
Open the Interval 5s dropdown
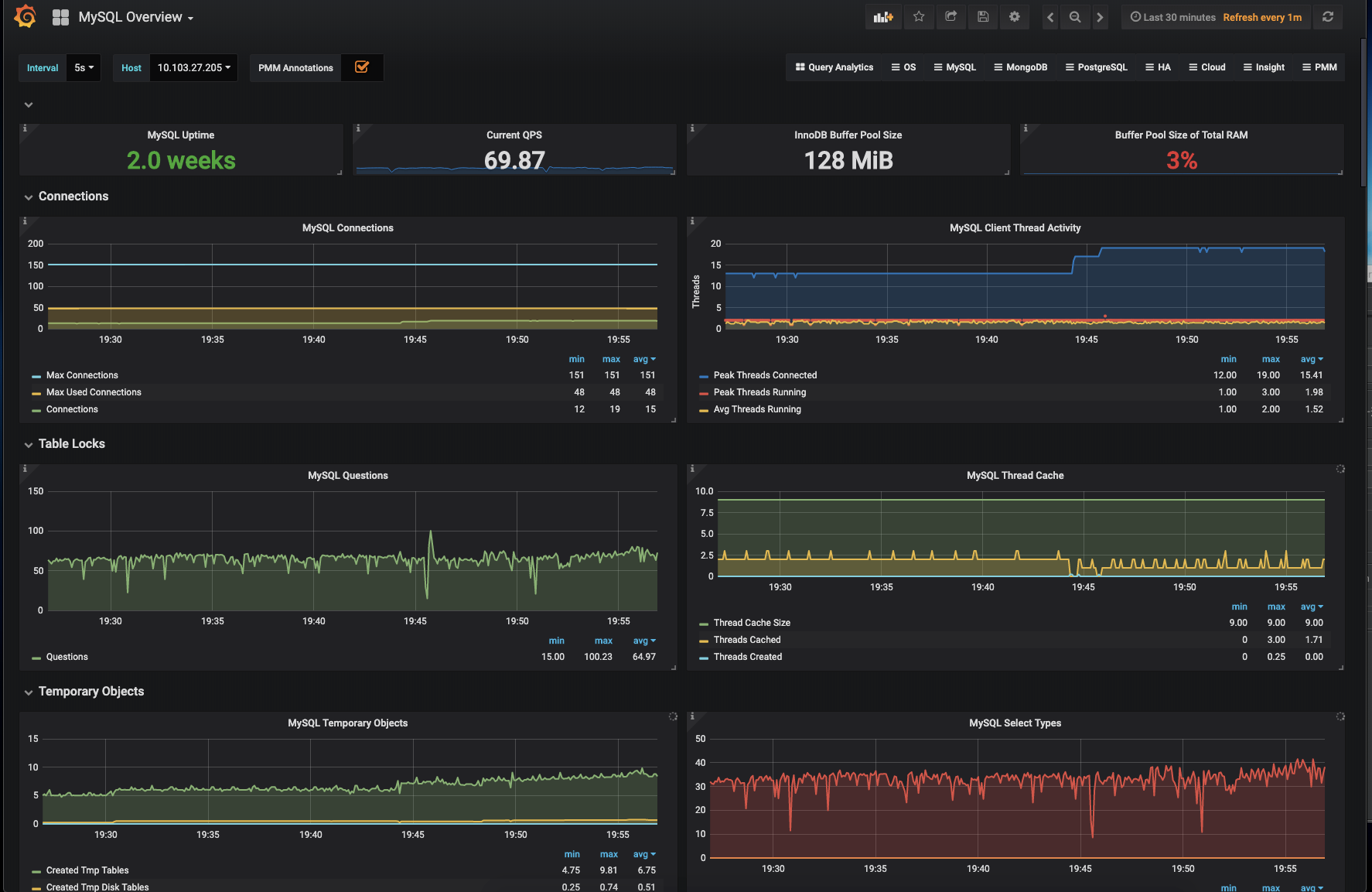[84, 68]
